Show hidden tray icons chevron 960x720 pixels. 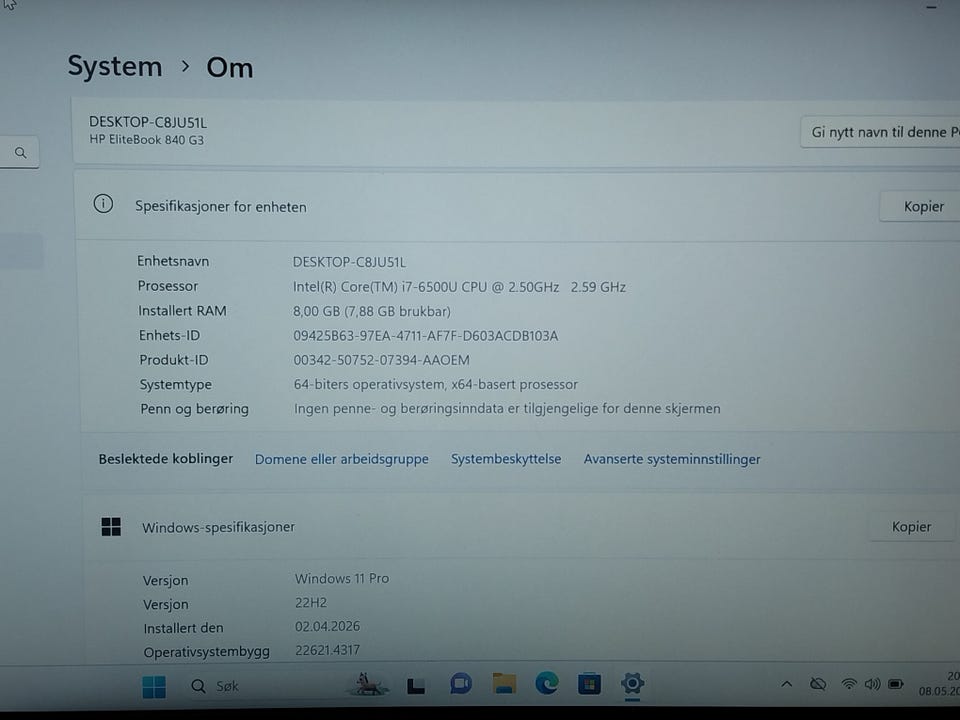pos(787,684)
